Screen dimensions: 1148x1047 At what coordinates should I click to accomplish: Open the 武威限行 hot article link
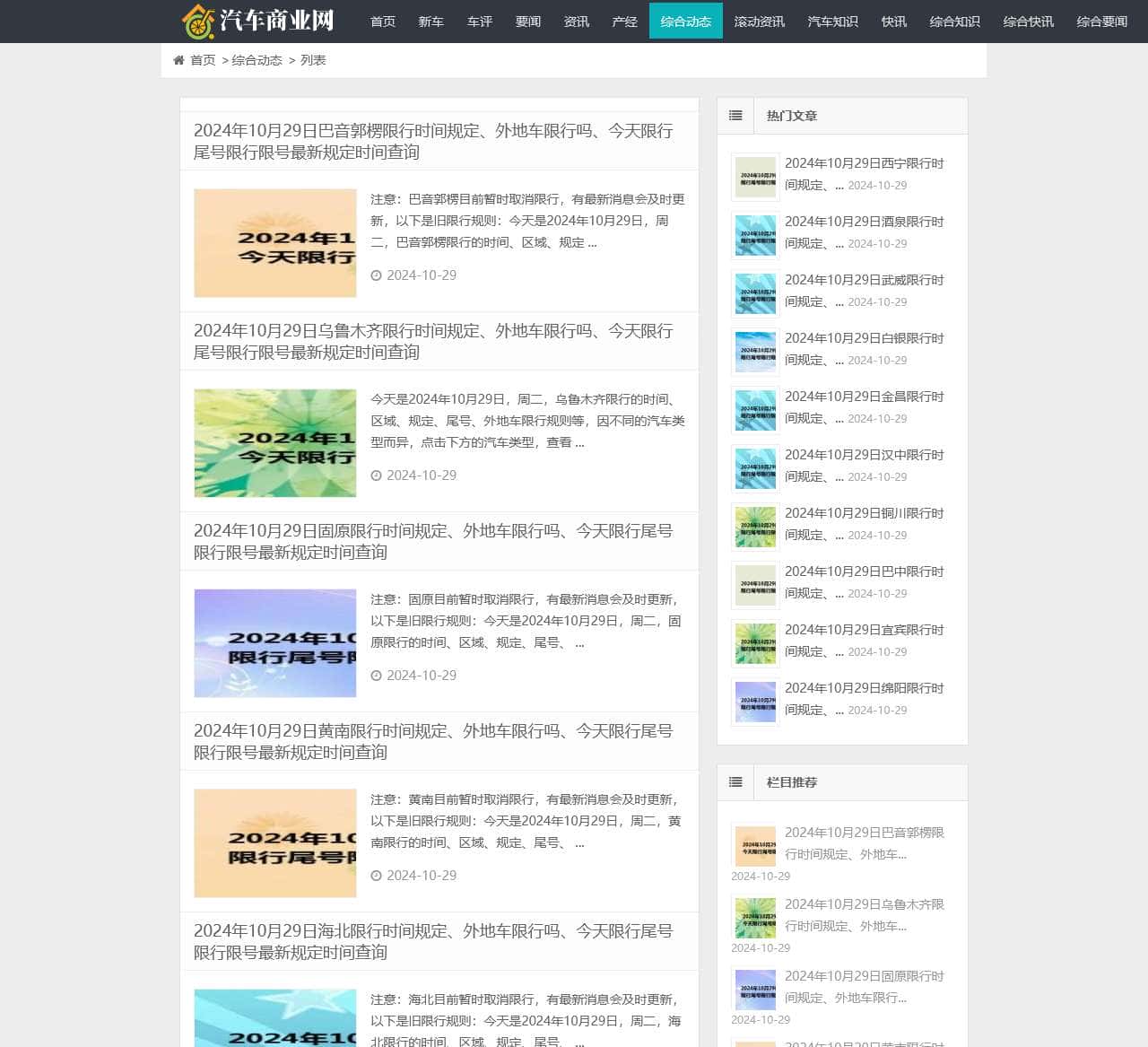865,291
